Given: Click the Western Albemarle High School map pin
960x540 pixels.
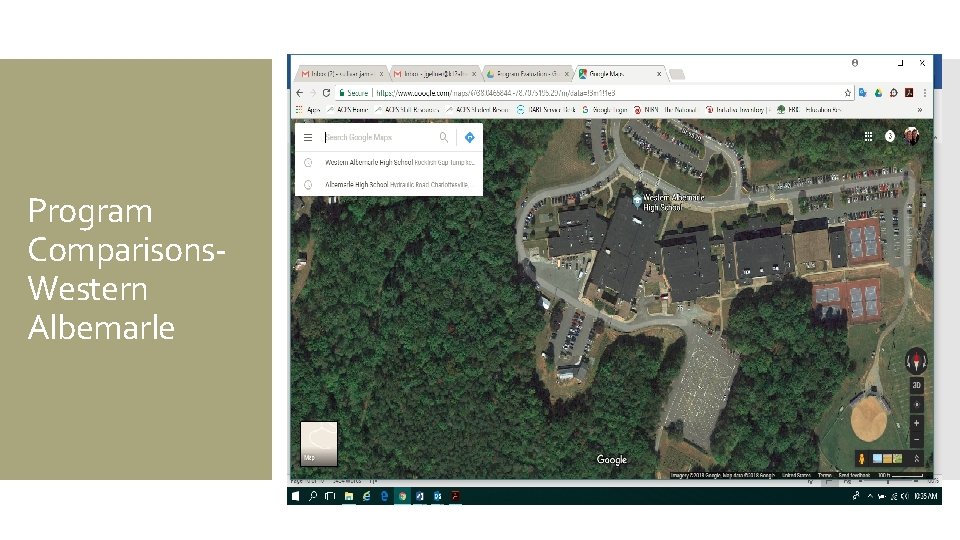Looking at the screenshot, I should (637, 200).
